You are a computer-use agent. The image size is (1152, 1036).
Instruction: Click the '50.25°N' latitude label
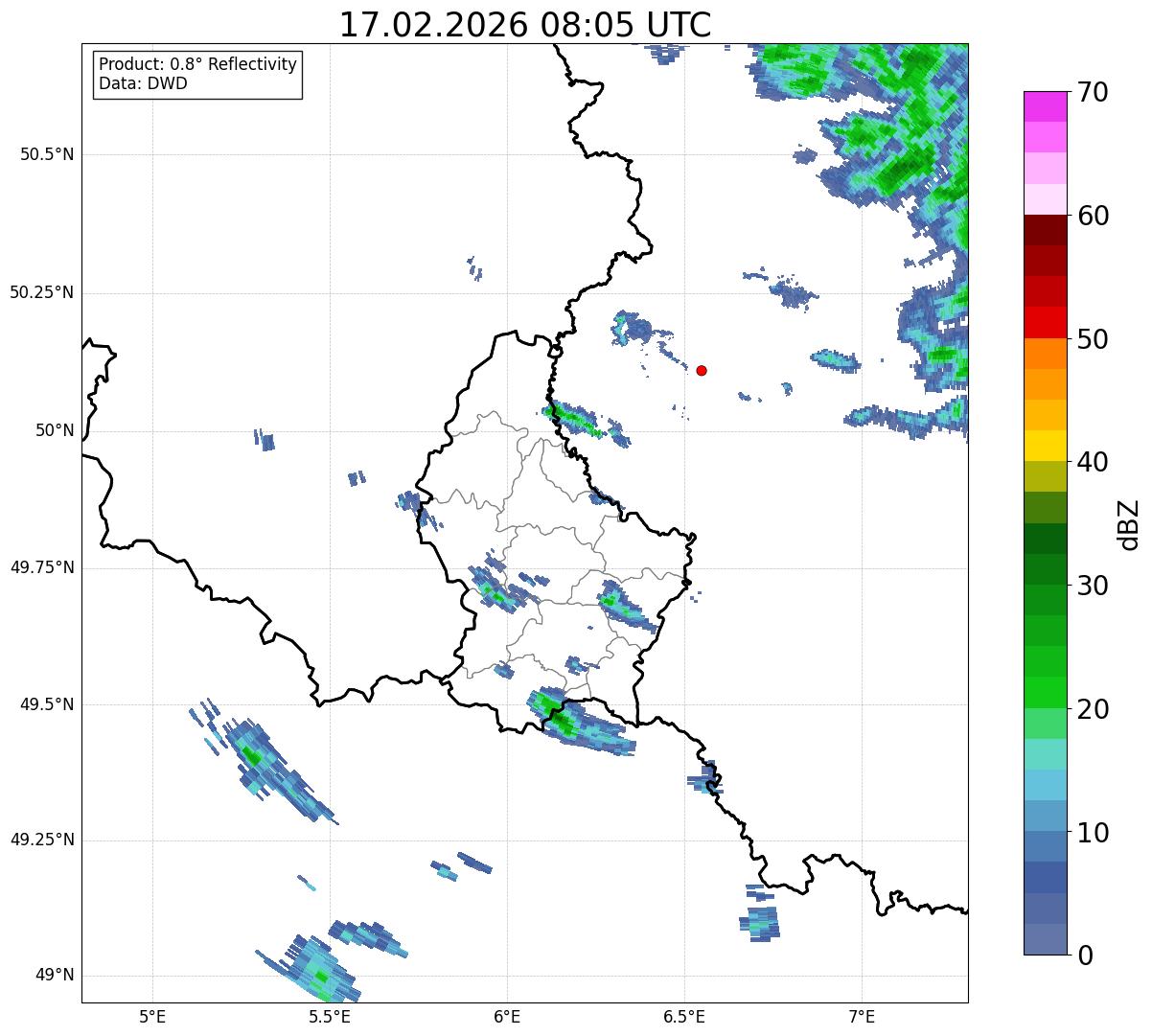click(x=42, y=293)
